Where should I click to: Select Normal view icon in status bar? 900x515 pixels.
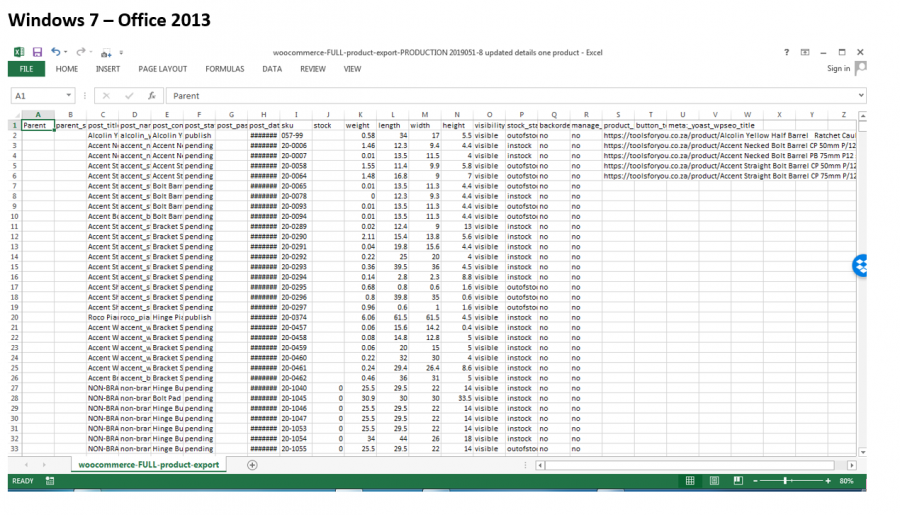point(690,481)
